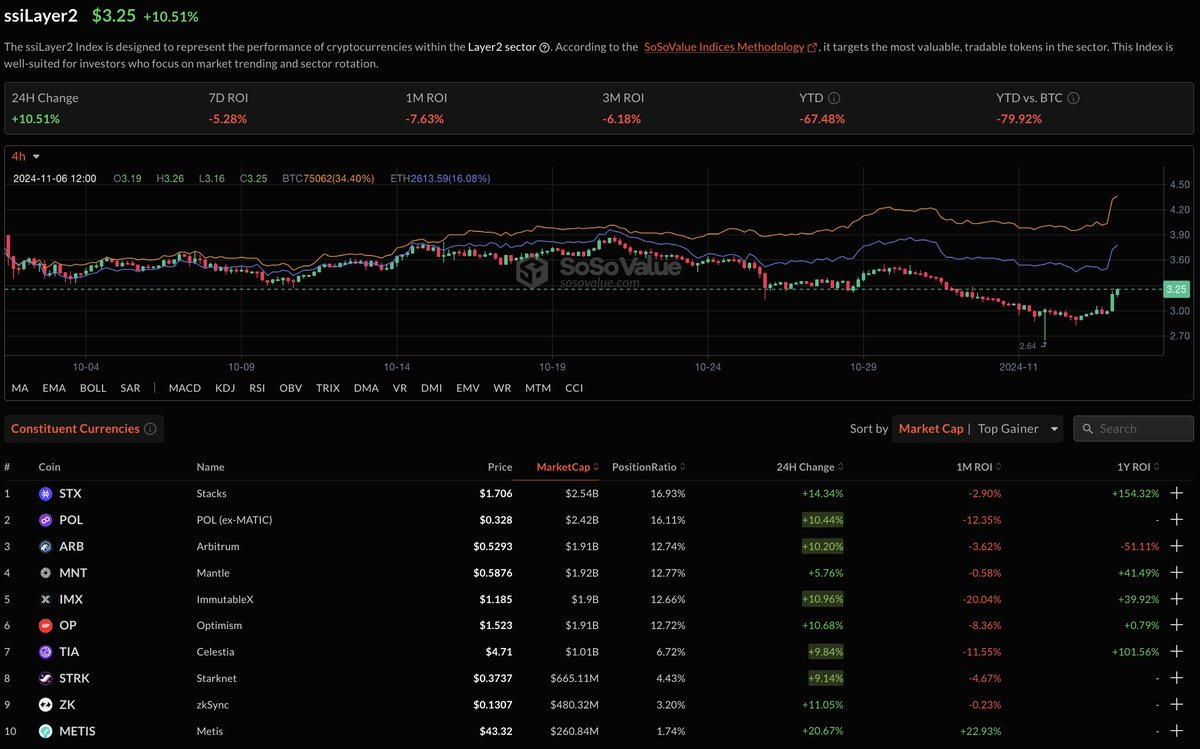This screenshot has height=749, width=1200.
Task: Select Top Gainer sort option
Action: pyautogui.click(x=1008, y=429)
